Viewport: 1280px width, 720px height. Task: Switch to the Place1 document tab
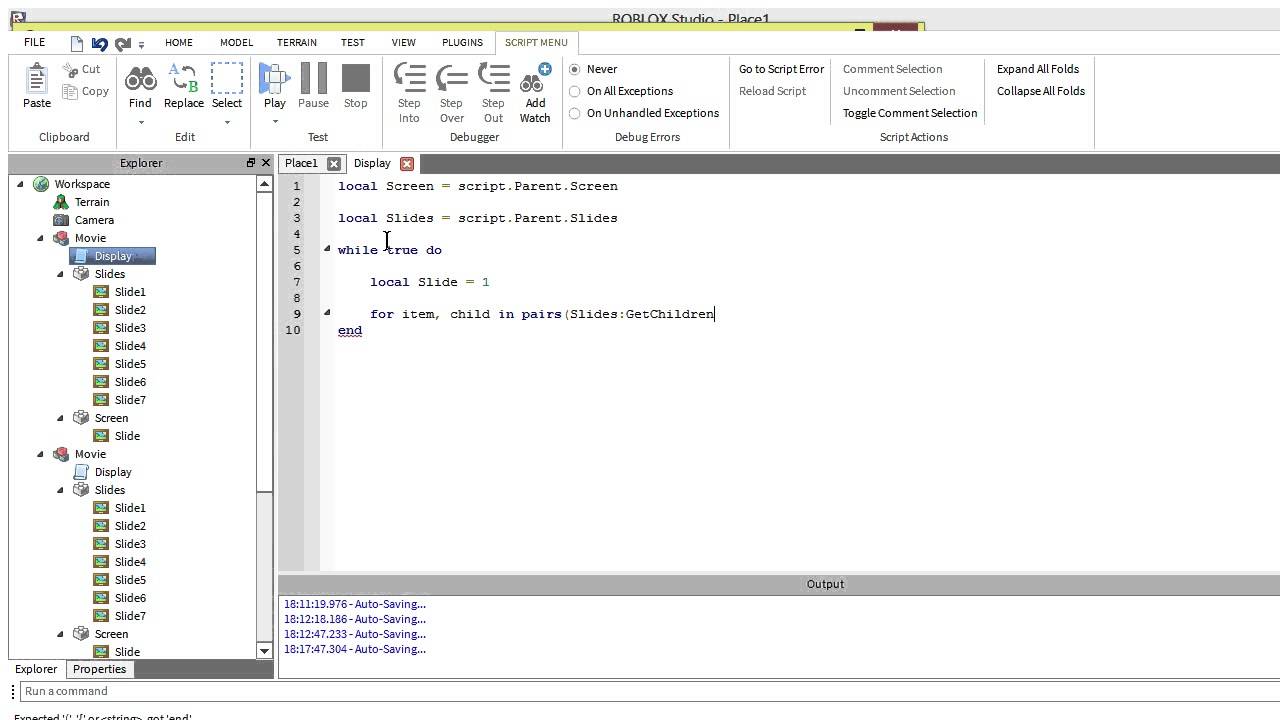coord(301,163)
